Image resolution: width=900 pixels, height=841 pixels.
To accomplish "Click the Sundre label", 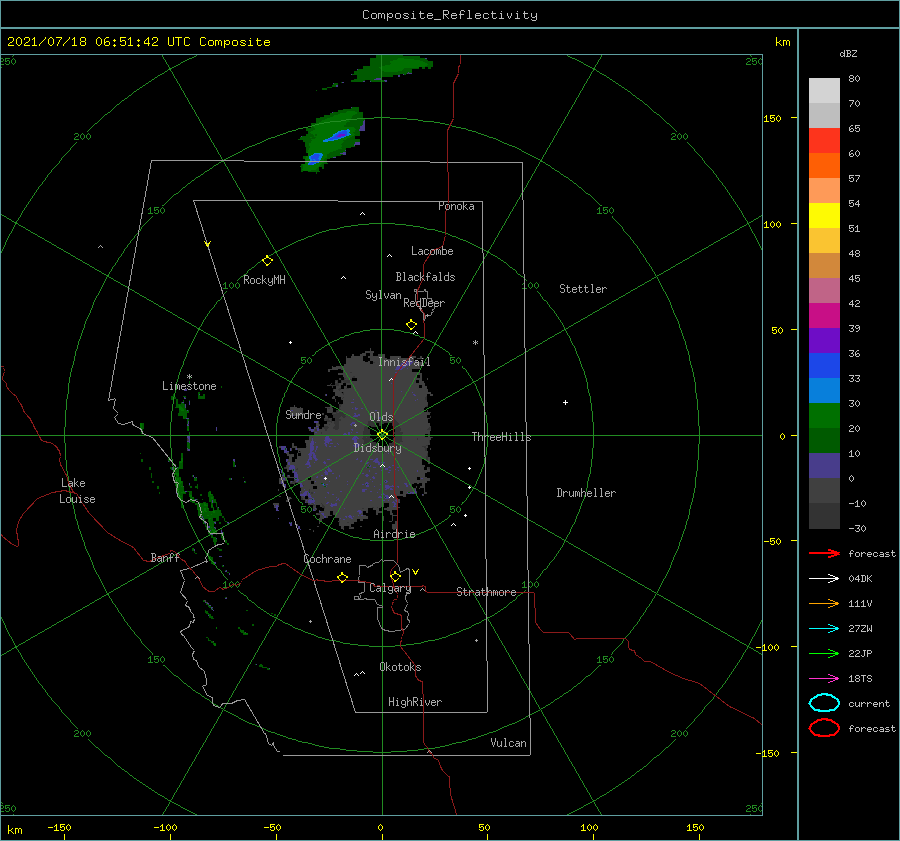I will pyautogui.click(x=303, y=415).
